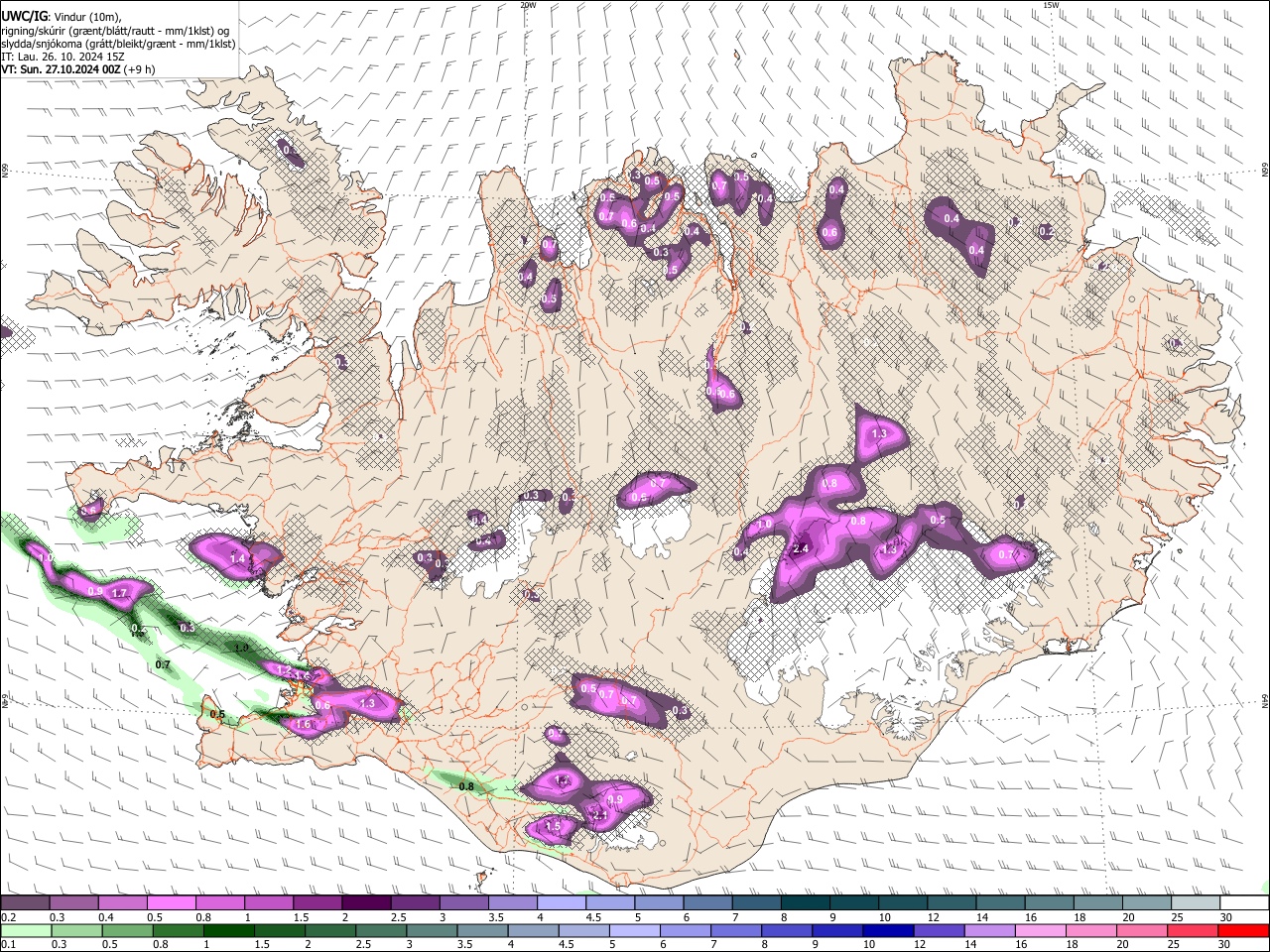
Task: Click the "UWC/IG: Vindur (10m)," title line
Action: pos(61,17)
